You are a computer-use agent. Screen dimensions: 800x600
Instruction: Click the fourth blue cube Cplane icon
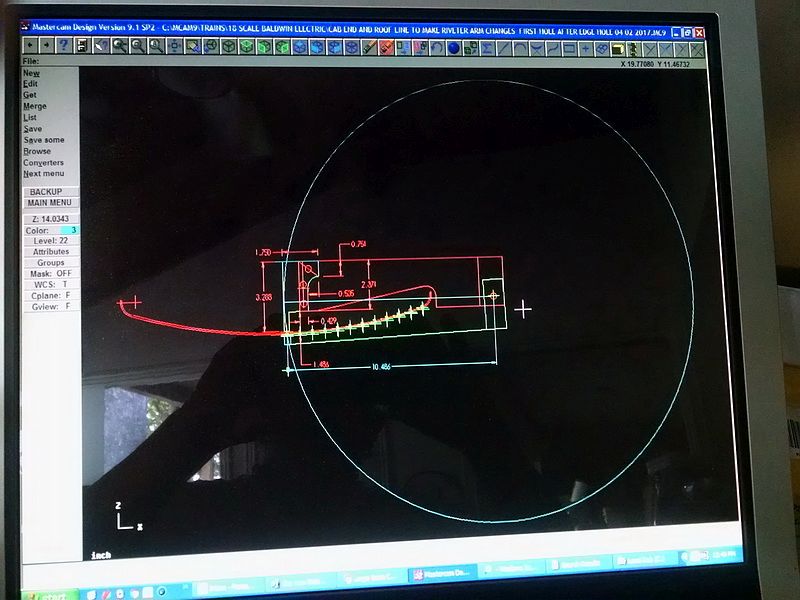pyautogui.click(x=352, y=47)
